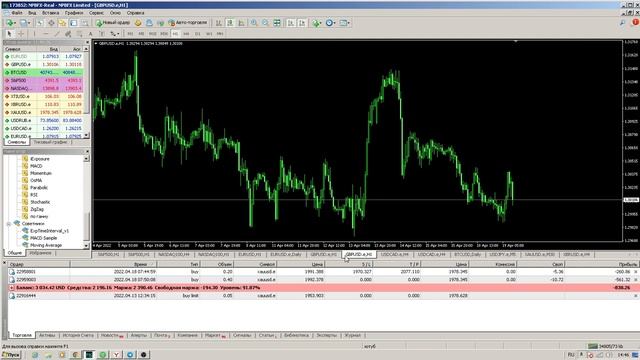
Task: Select the horizontal line tool
Action: pos(46,33)
